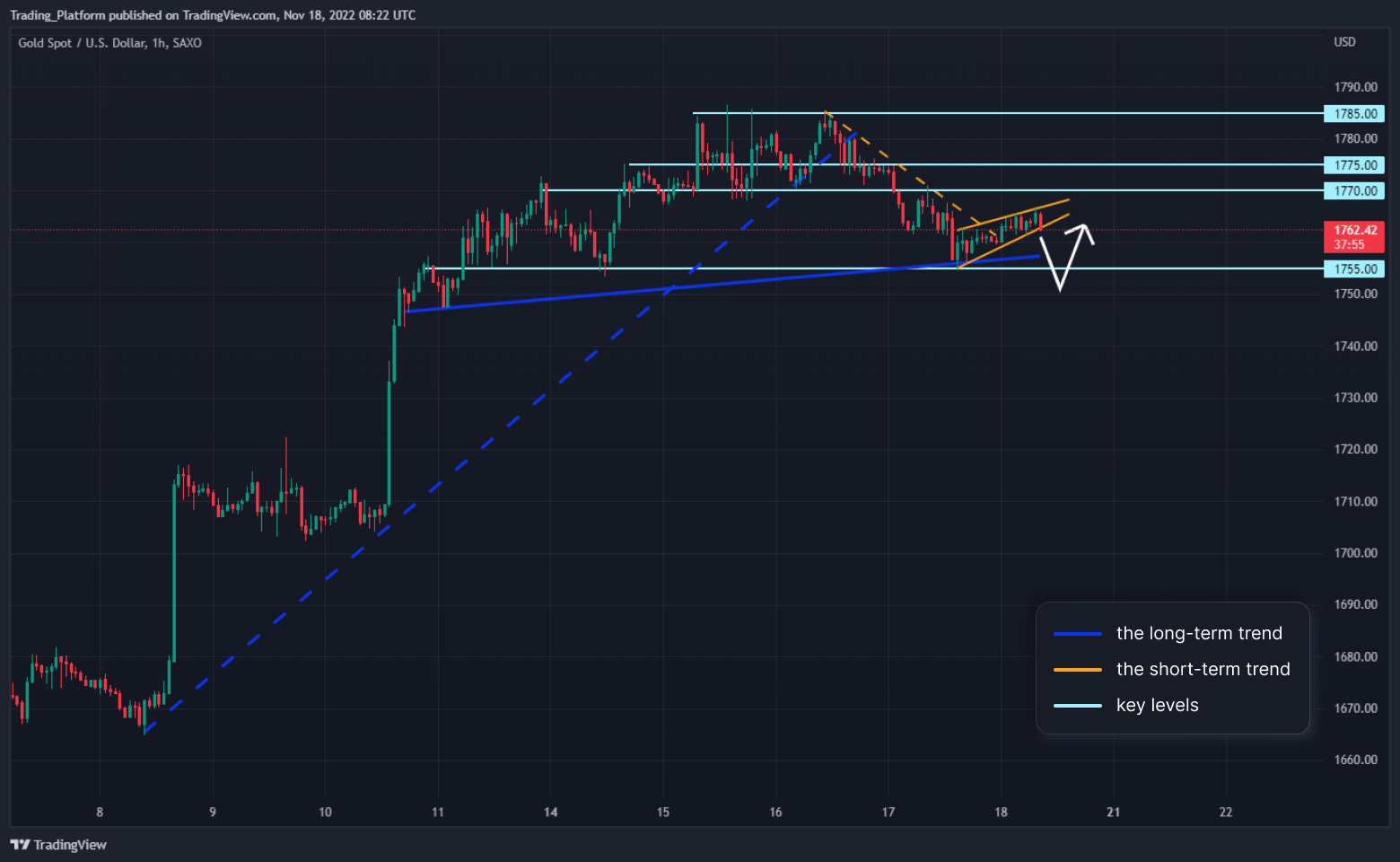
Task: Click the 1660.00 price axis label
Action: click(x=1355, y=761)
